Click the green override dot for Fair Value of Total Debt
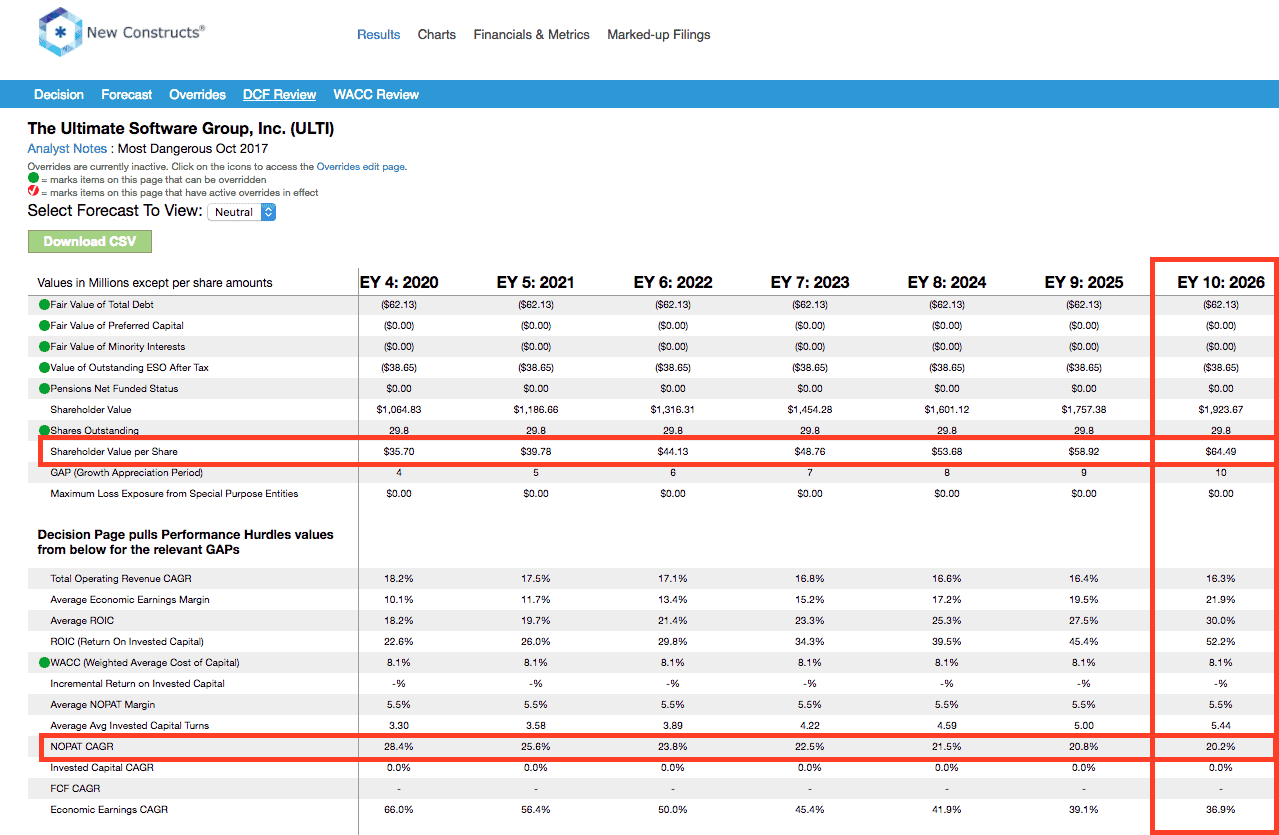The image size is (1279, 835). (44, 304)
